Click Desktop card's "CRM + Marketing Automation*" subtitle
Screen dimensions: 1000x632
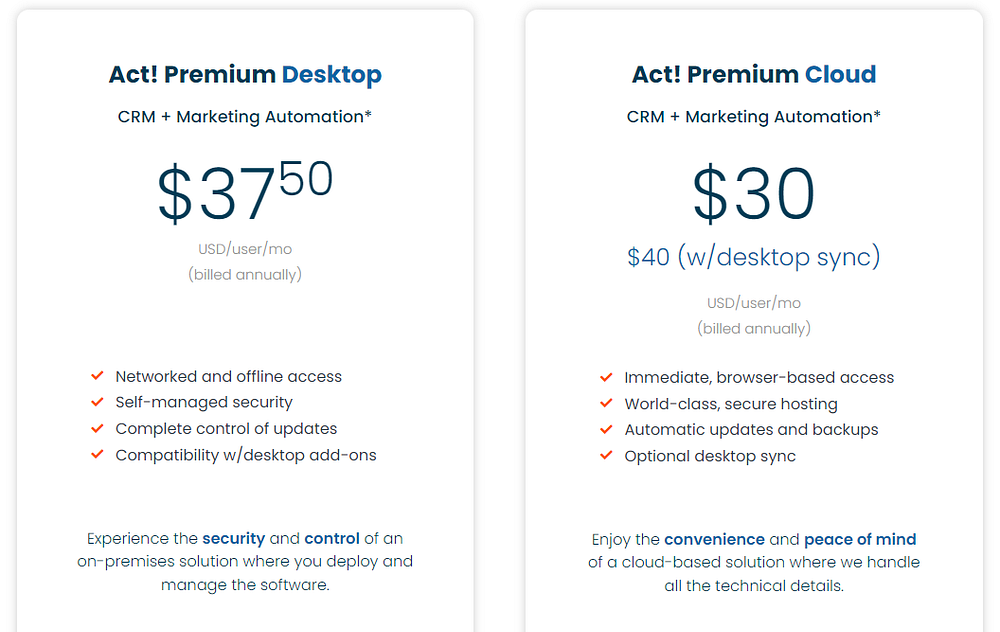tap(245, 117)
